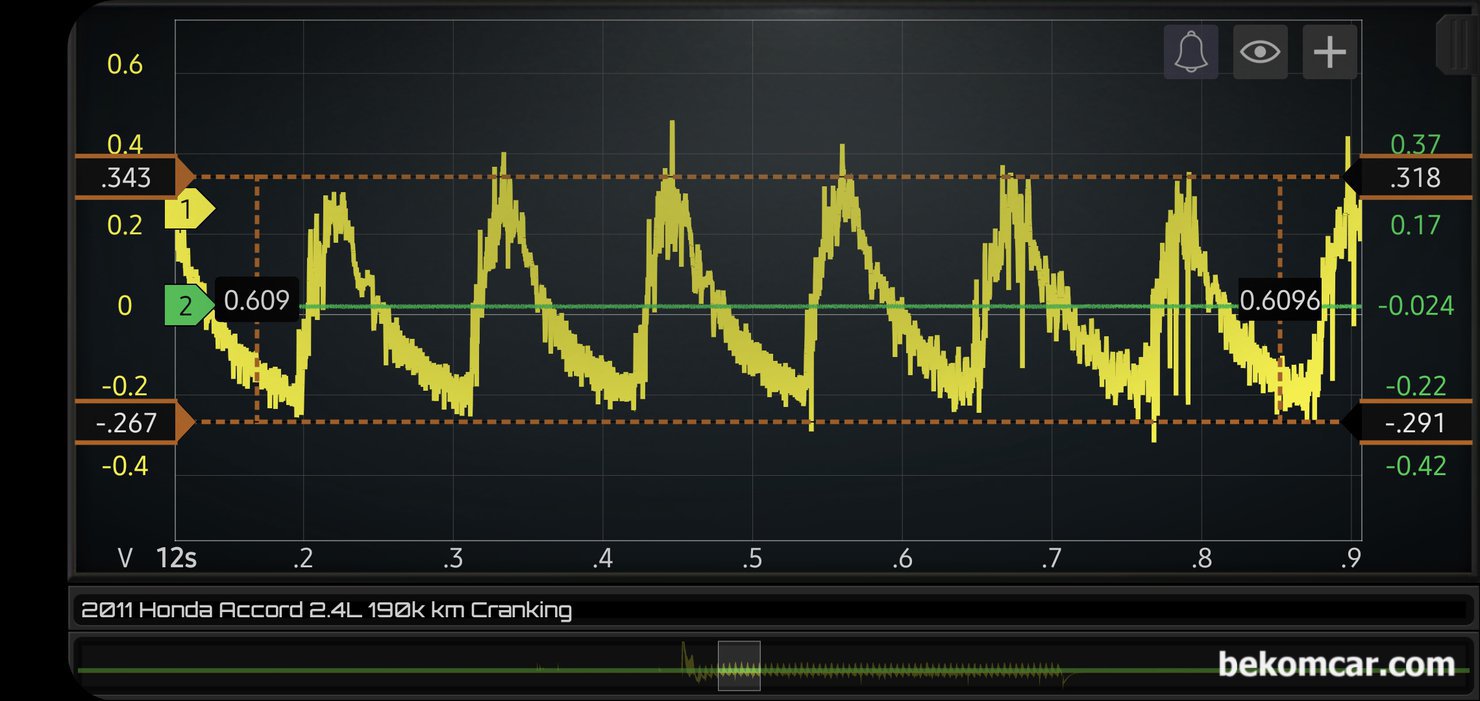1480x701 pixels.
Task: Click the highlighted window in overview strip
Action: 739,666
